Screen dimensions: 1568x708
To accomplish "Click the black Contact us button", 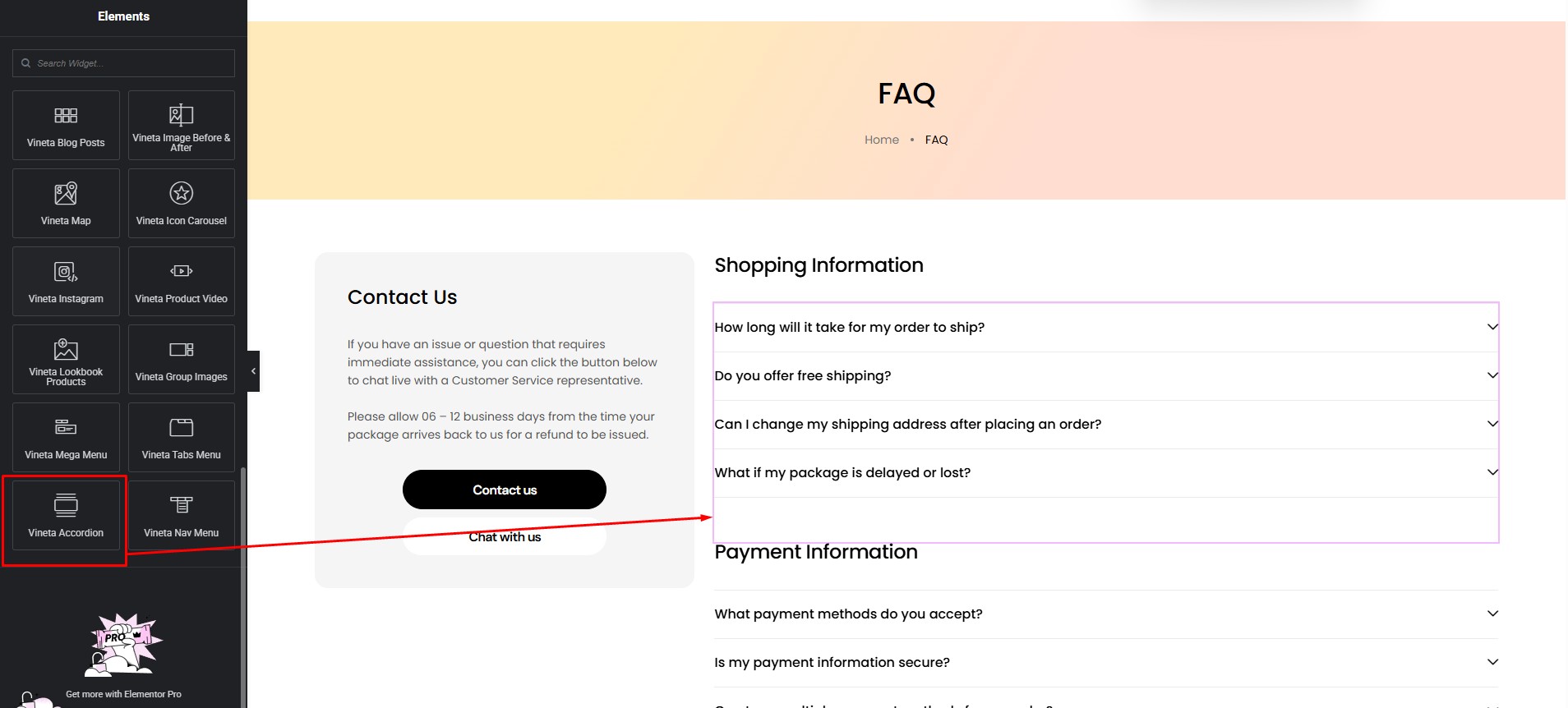I will coord(505,490).
